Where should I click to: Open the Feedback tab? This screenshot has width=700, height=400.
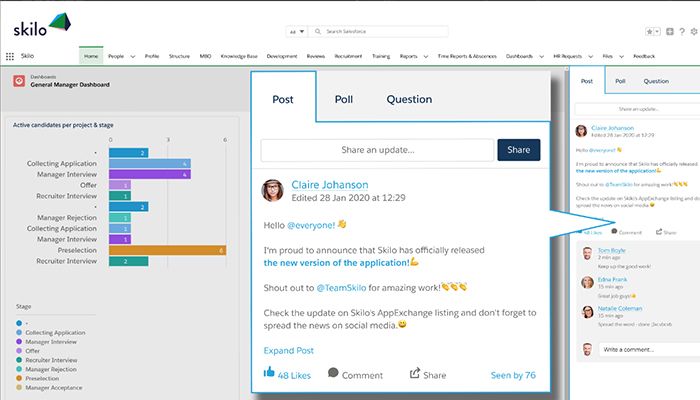click(644, 56)
